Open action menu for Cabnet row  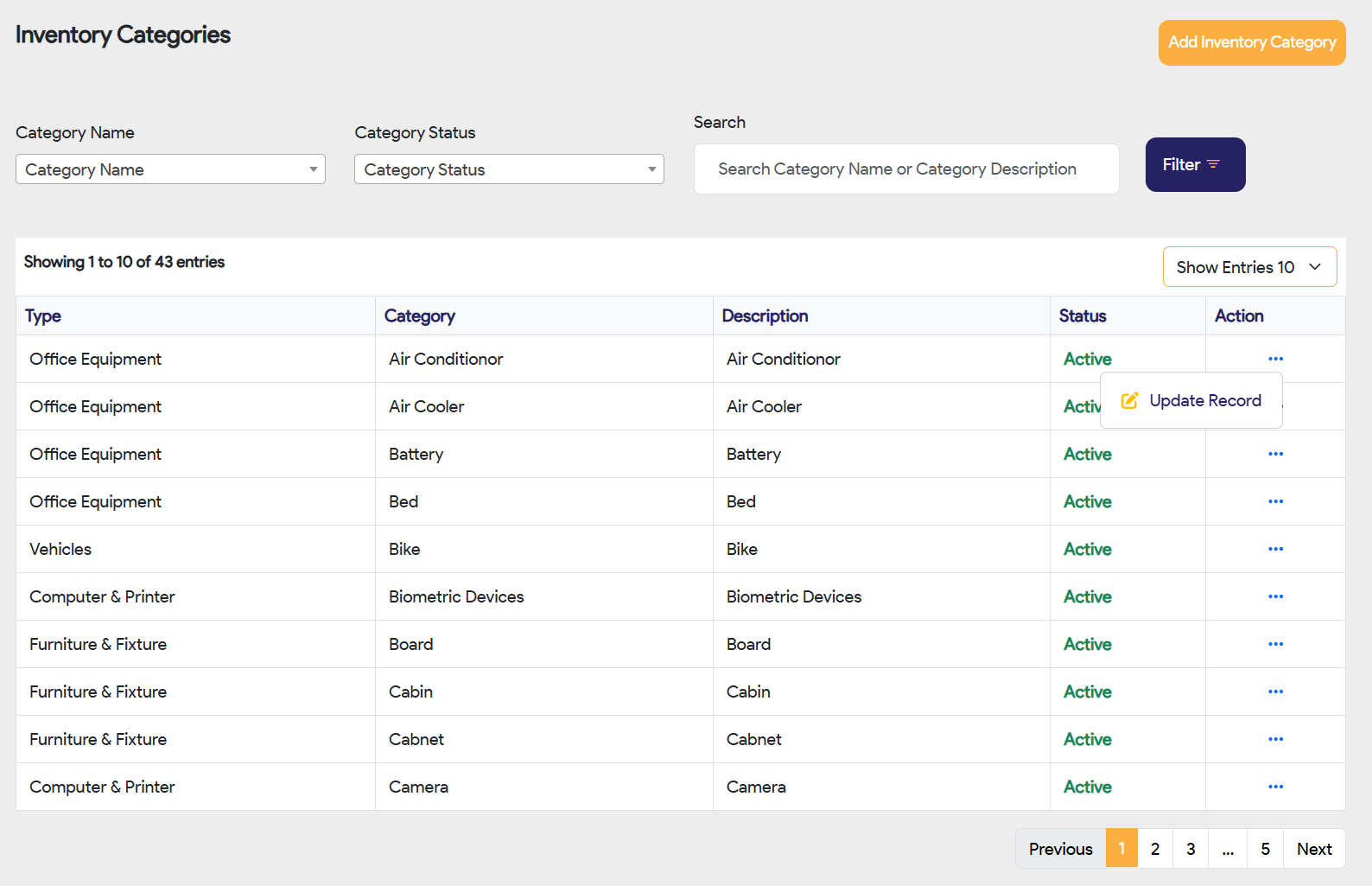point(1275,739)
